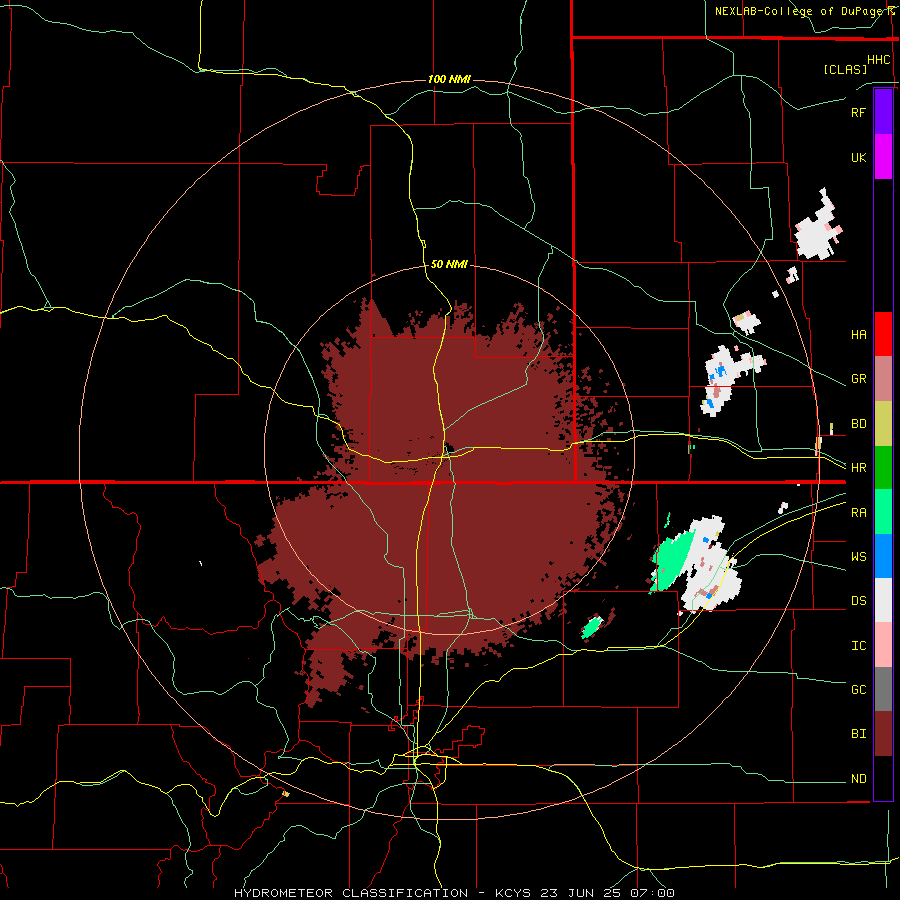The width and height of the screenshot is (900, 900).
Task: Click the 50 NMI range ring label
Action: [x=449, y=264]
